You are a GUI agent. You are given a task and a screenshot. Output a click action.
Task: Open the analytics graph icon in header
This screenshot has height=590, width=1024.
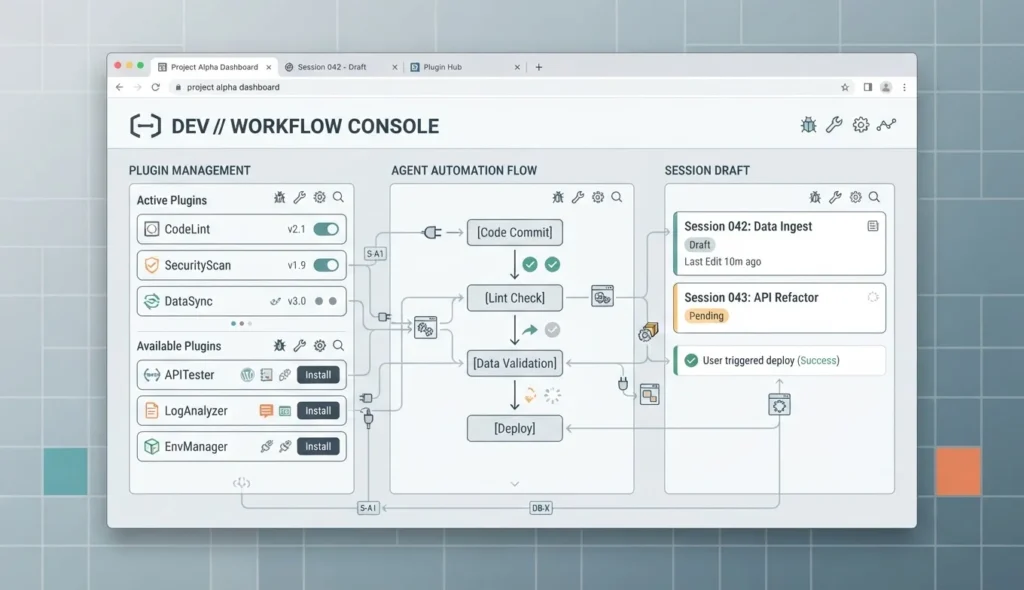coord(886,125)
